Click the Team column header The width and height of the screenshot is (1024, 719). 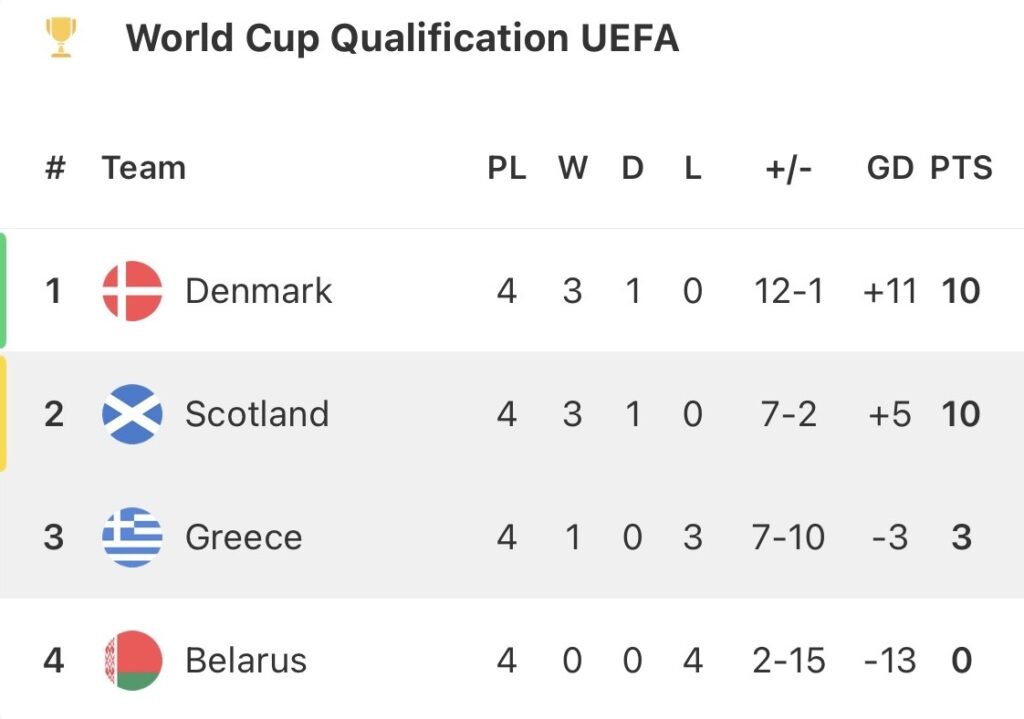(144, 168)
